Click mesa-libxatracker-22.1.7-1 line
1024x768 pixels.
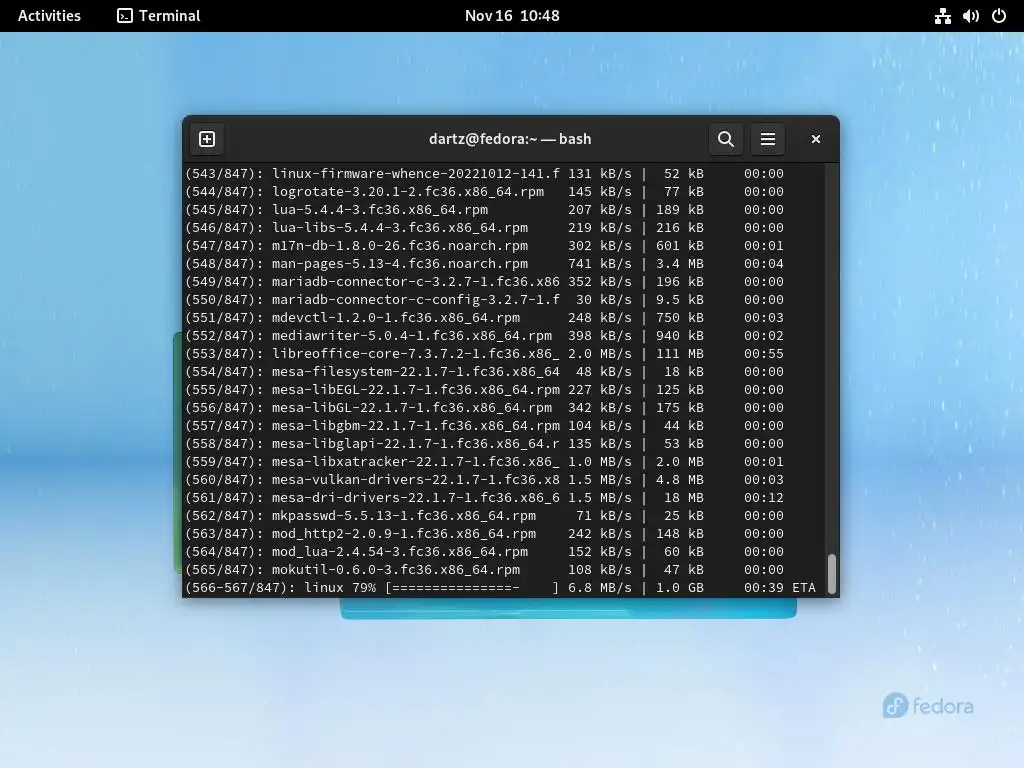484,462
